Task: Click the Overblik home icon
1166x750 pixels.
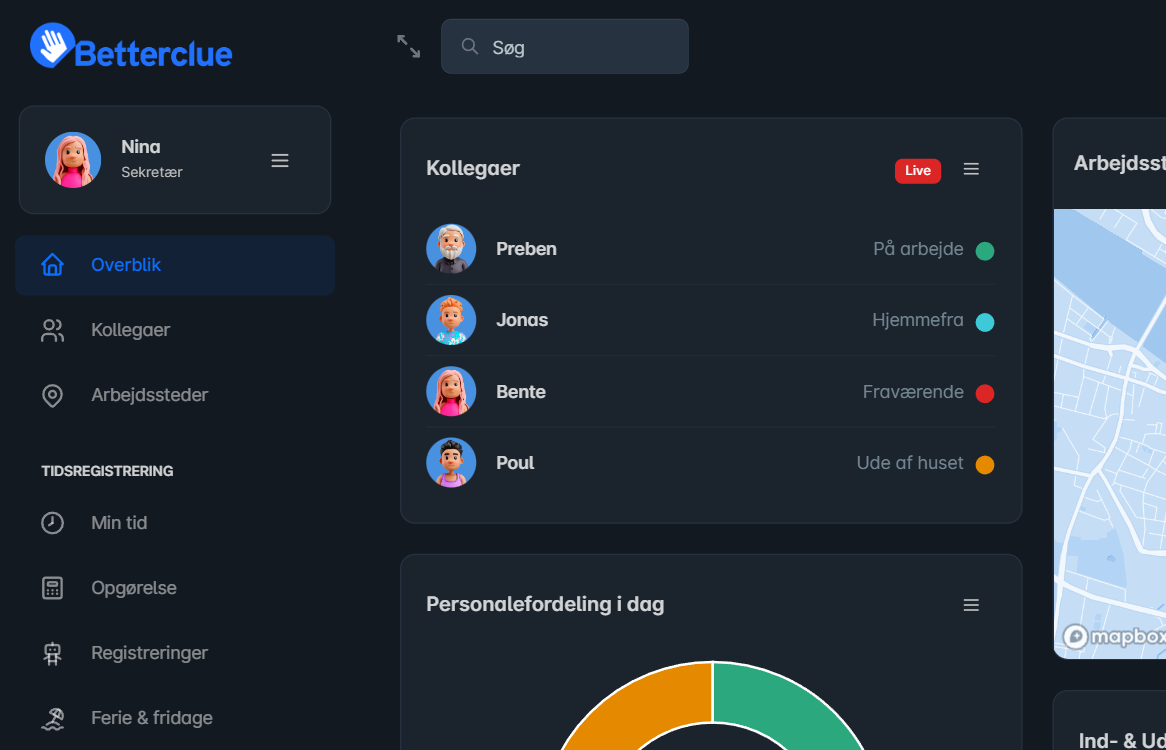Action: [52, 265]
